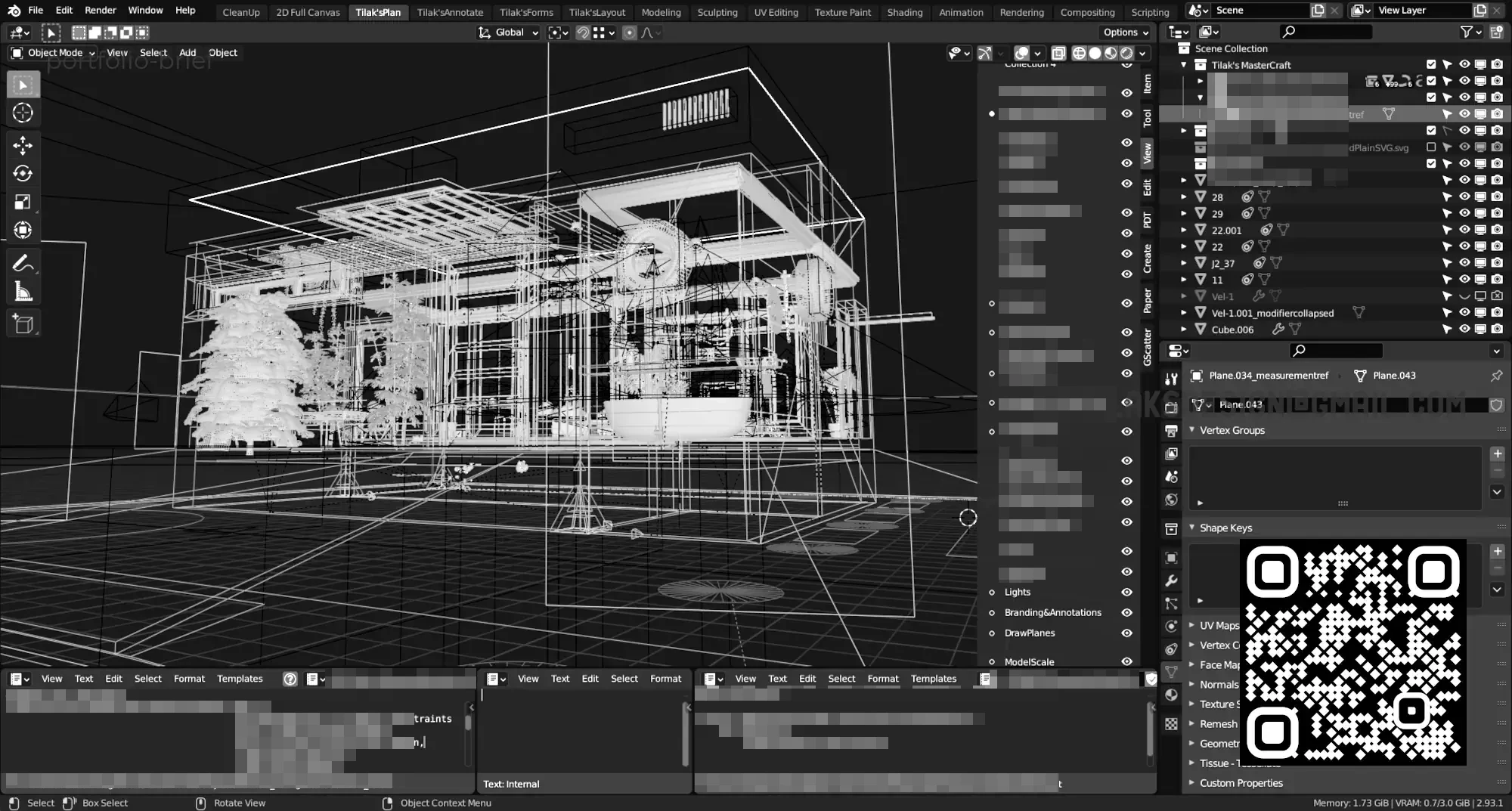Choose the Annotate pencil tool

pos(23,263)
